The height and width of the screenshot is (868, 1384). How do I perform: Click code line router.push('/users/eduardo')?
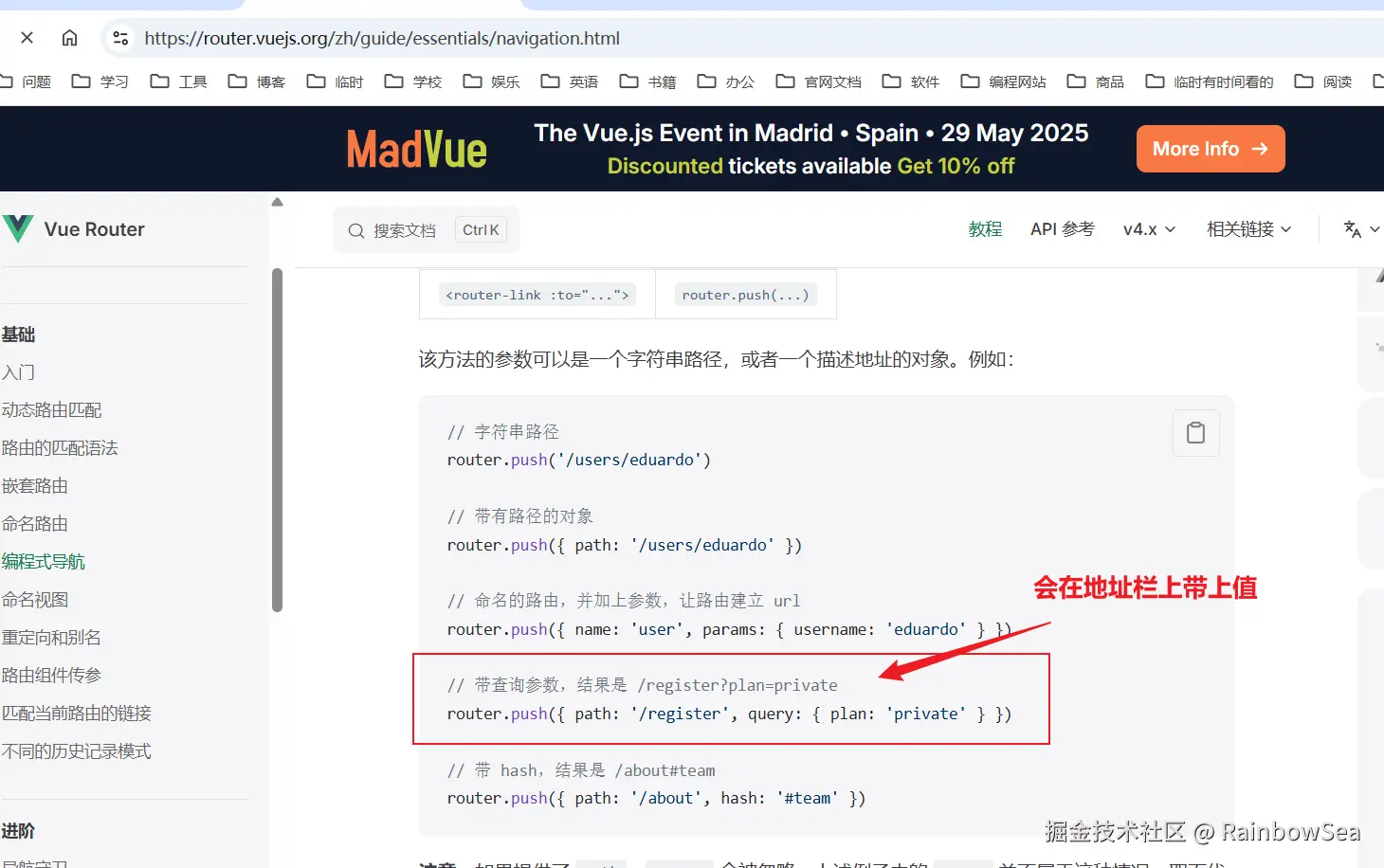(x=579, y=460)
